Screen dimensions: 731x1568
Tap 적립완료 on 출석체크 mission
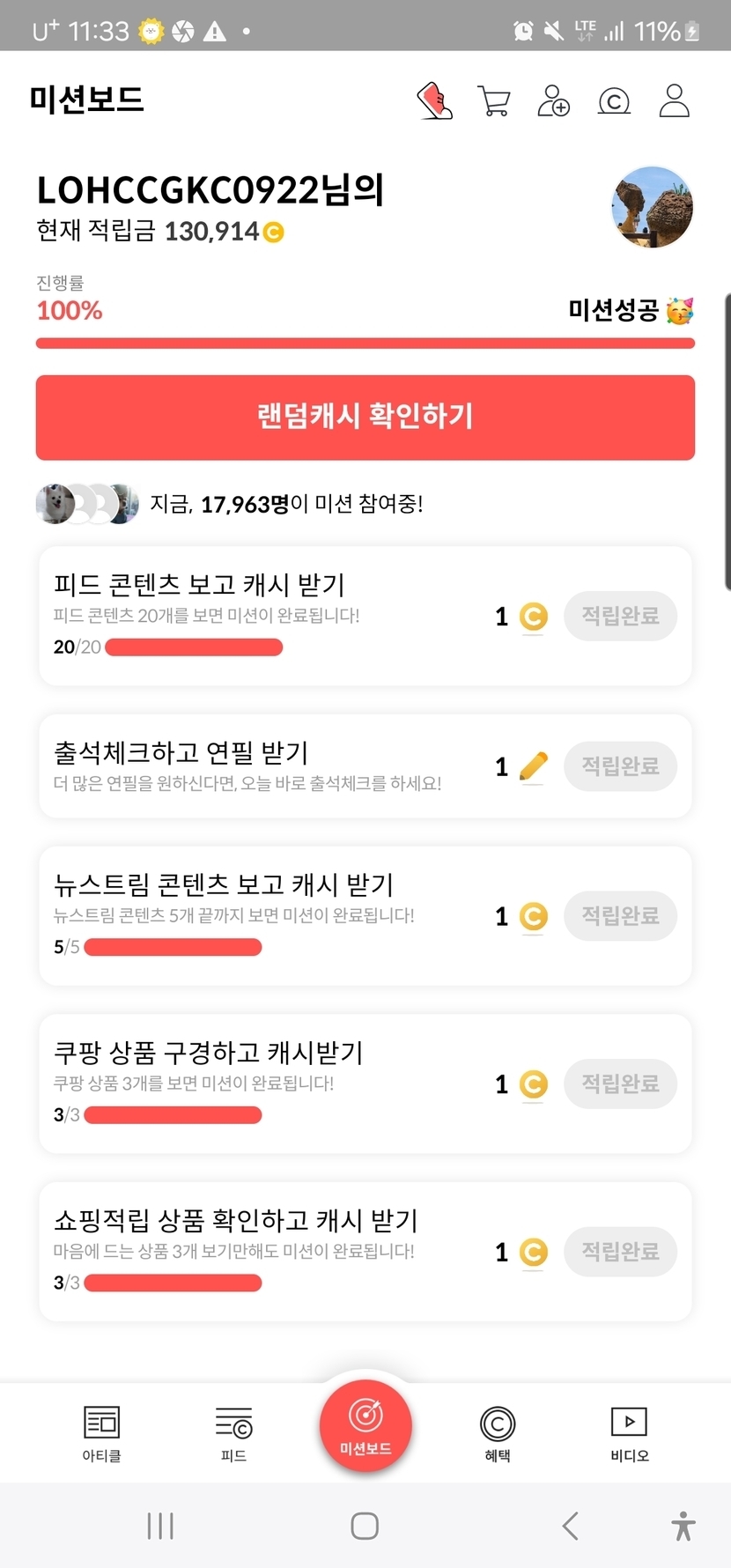tap(620, 766)
